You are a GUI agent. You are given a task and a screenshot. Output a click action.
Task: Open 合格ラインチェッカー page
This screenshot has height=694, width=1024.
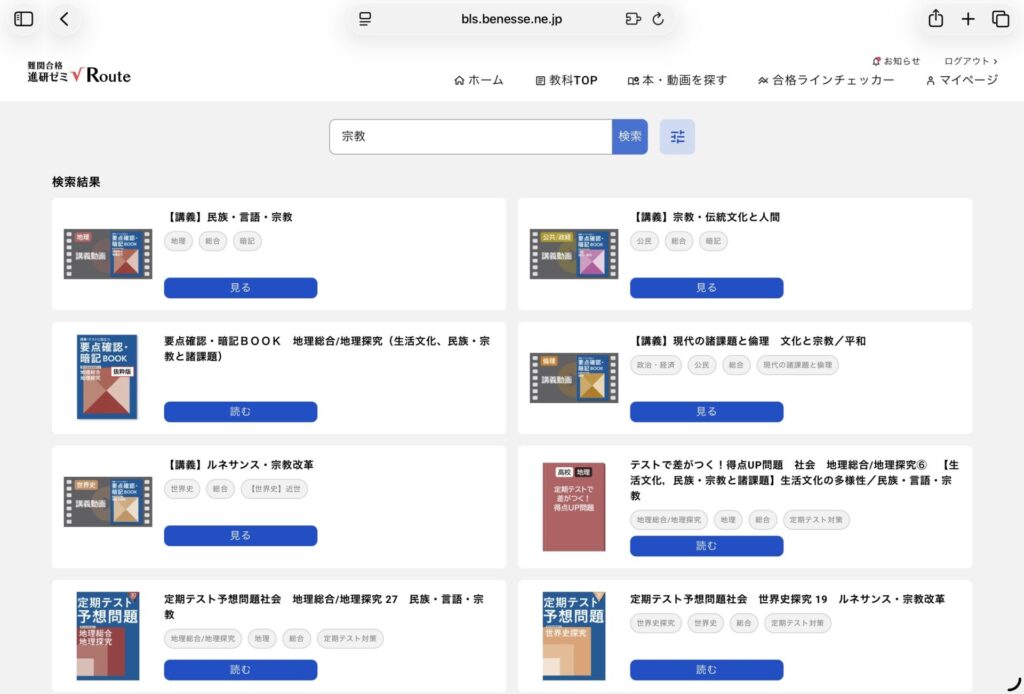tap(826, 80)
